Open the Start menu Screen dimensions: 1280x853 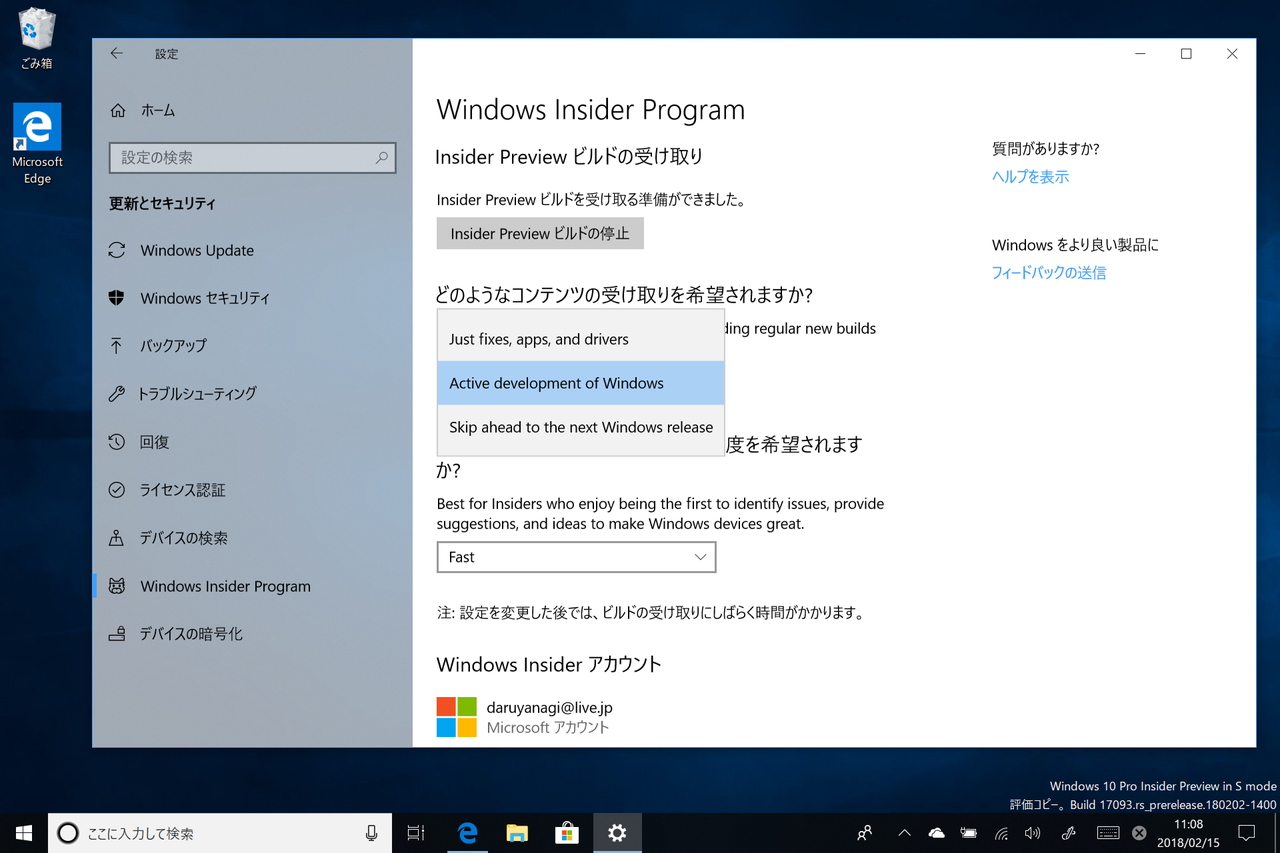click(24, 832)
